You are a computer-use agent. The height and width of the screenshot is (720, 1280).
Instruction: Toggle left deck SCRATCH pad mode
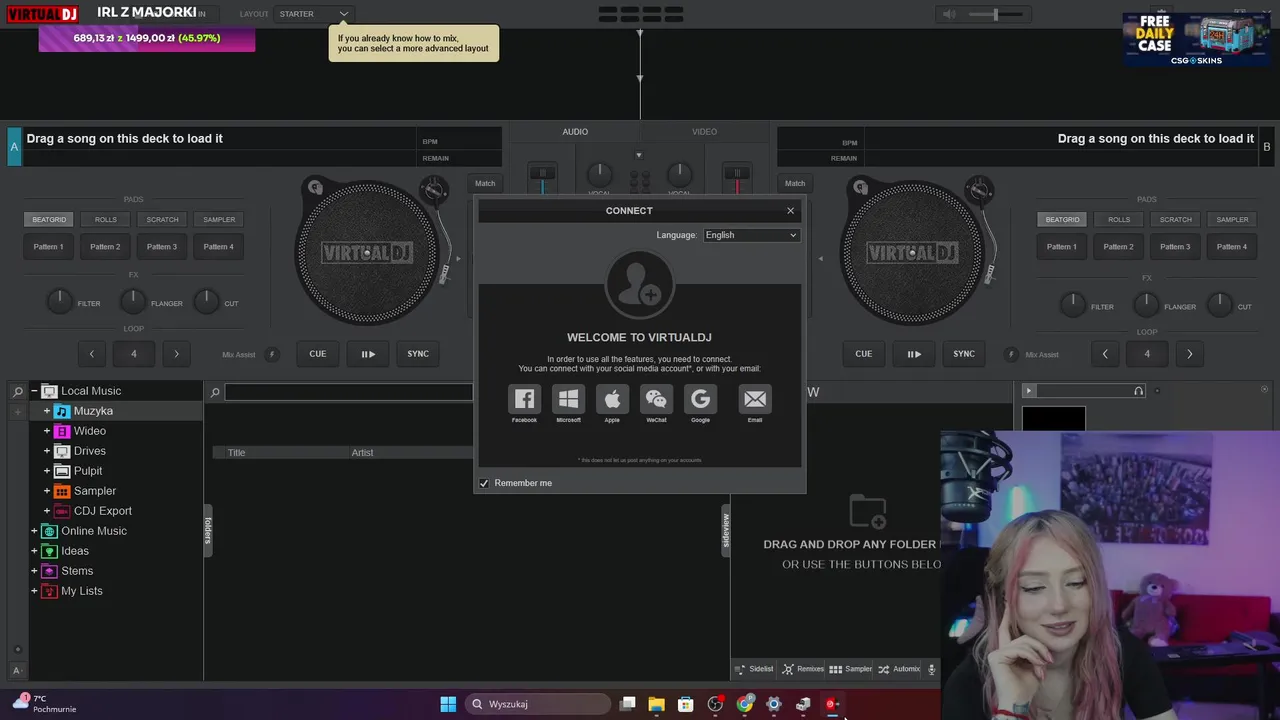point(162,219)
